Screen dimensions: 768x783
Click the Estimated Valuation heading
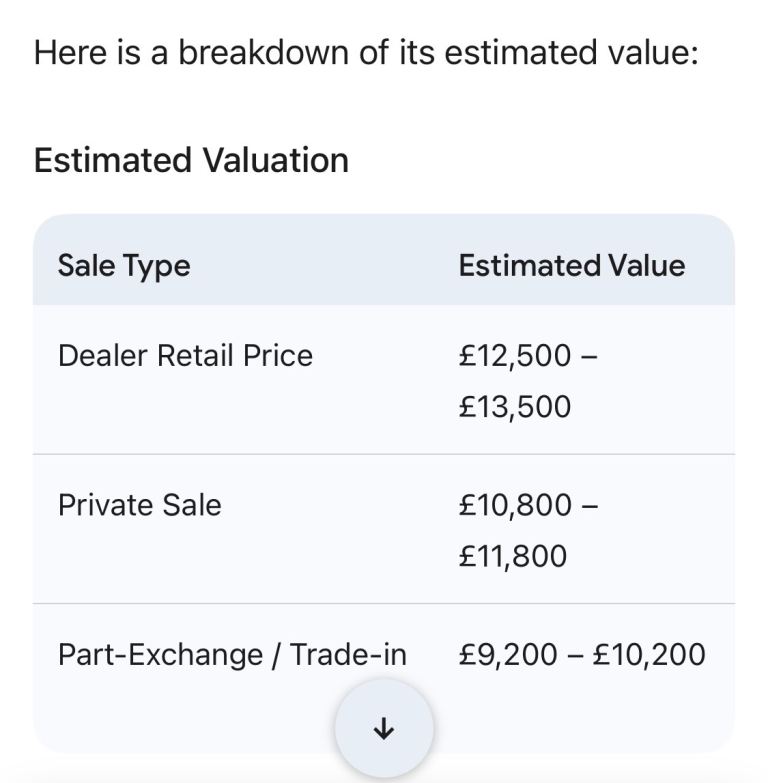pos(191,160)
